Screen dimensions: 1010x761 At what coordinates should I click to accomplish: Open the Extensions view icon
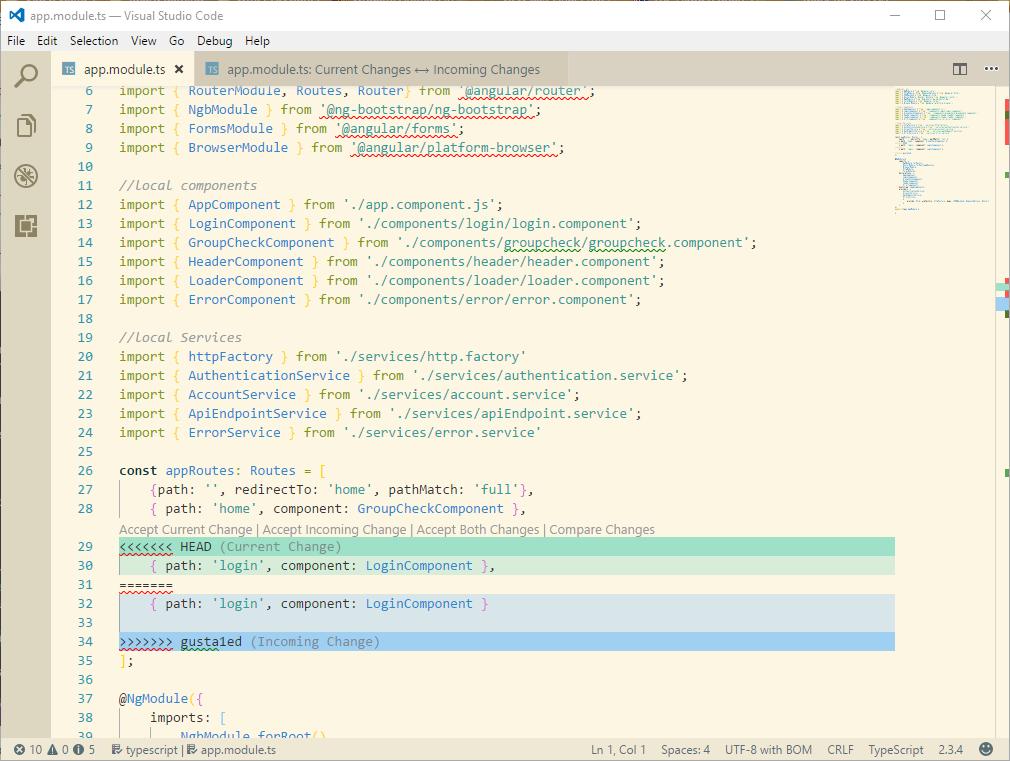pyautogui.click(x=26, y=226)
